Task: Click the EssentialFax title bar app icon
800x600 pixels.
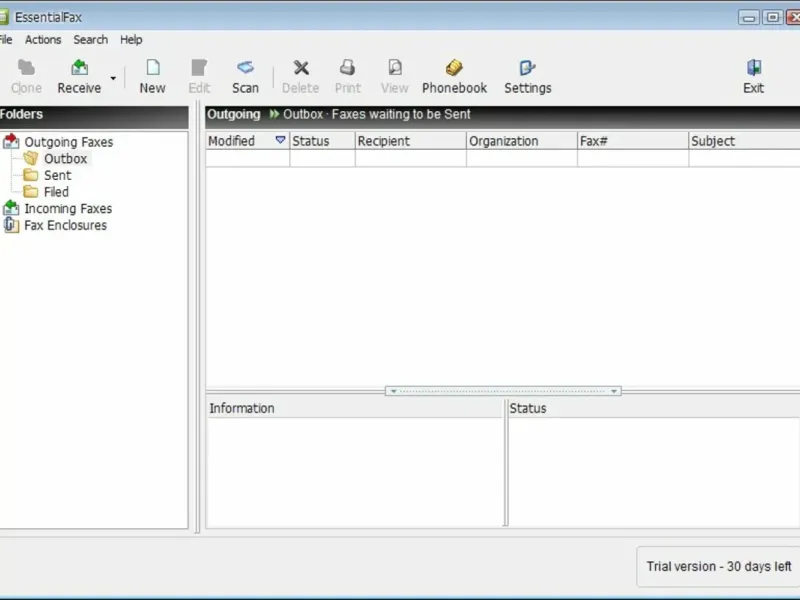Action: pyautogui.click(x=4, y=17)
